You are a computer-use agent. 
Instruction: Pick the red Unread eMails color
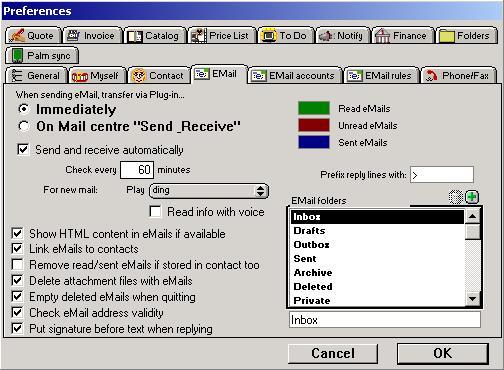pos(314,125)
